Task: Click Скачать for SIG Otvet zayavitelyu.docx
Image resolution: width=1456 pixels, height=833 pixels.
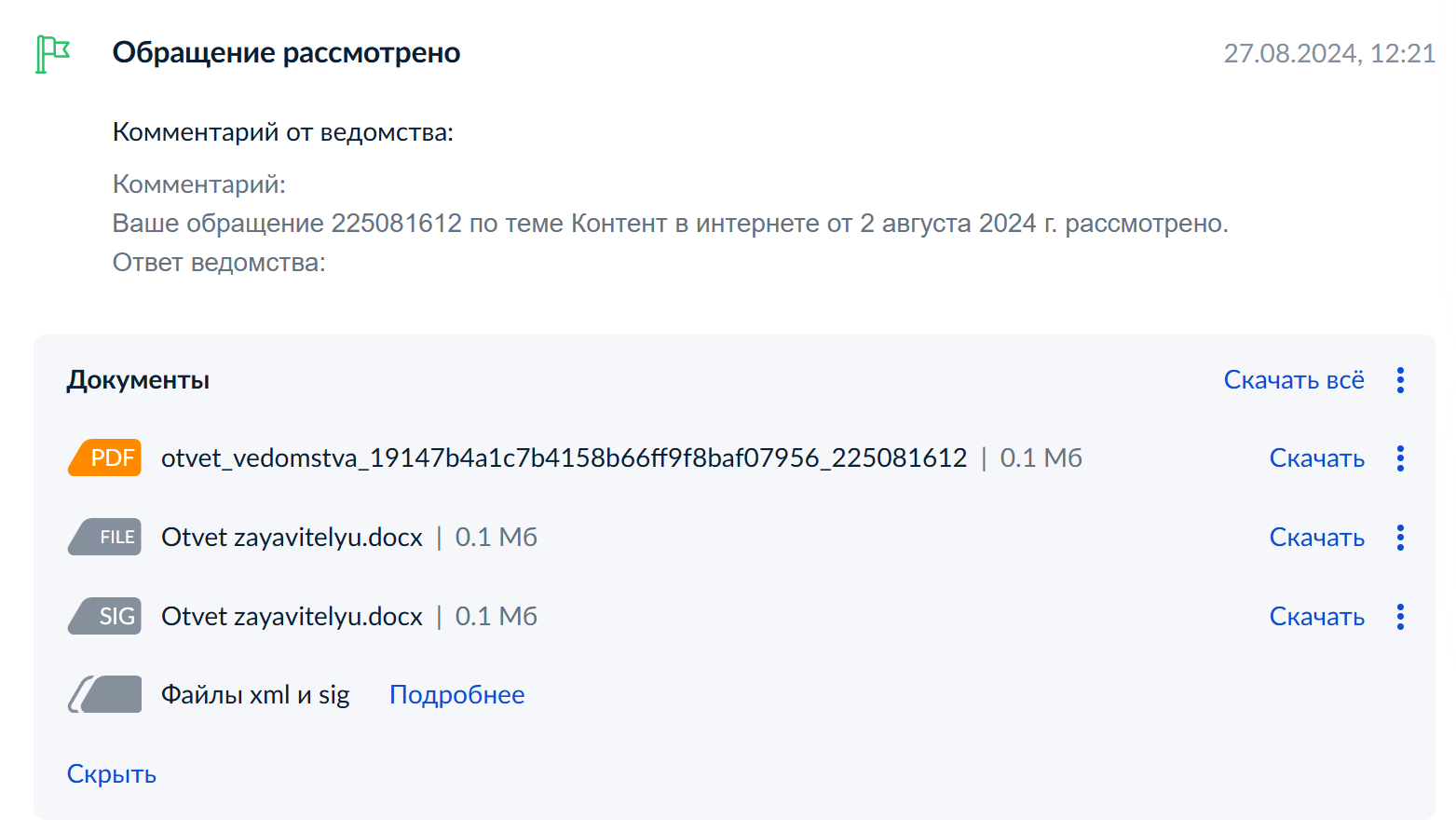Action: pyautogui.click(x=1316, y=617)
